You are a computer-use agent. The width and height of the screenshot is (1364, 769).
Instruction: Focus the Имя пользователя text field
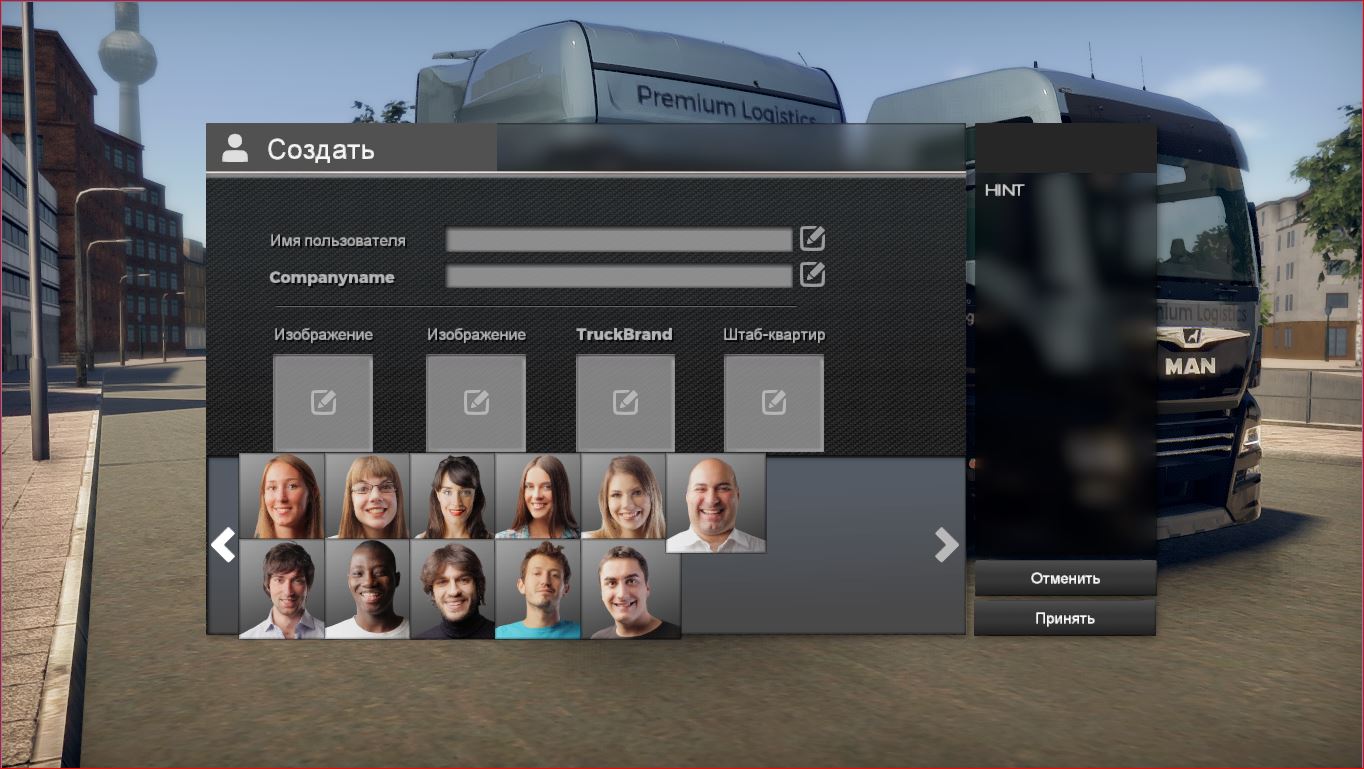click(x=618, y=240)
